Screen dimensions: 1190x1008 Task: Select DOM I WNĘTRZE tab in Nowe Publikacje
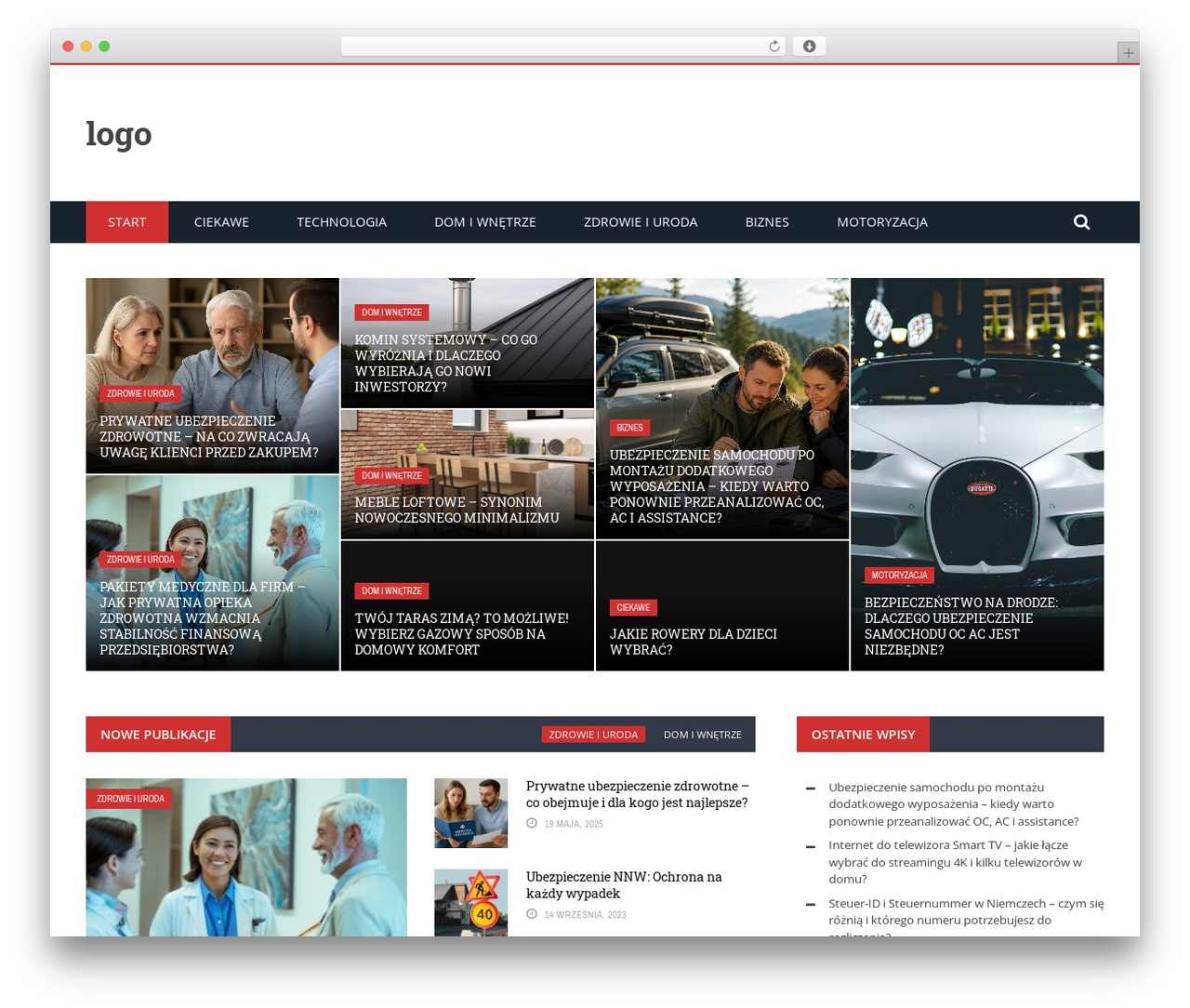[x=703, y=735]
